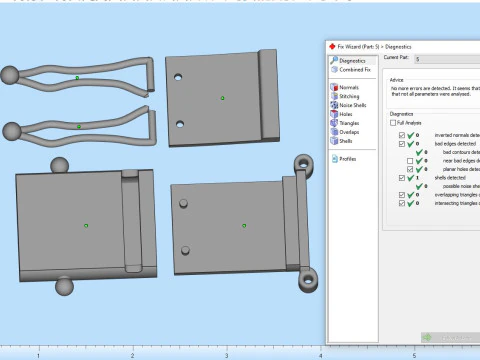
Task: Click the Advice message text
Action: click(x=435, y=91)
